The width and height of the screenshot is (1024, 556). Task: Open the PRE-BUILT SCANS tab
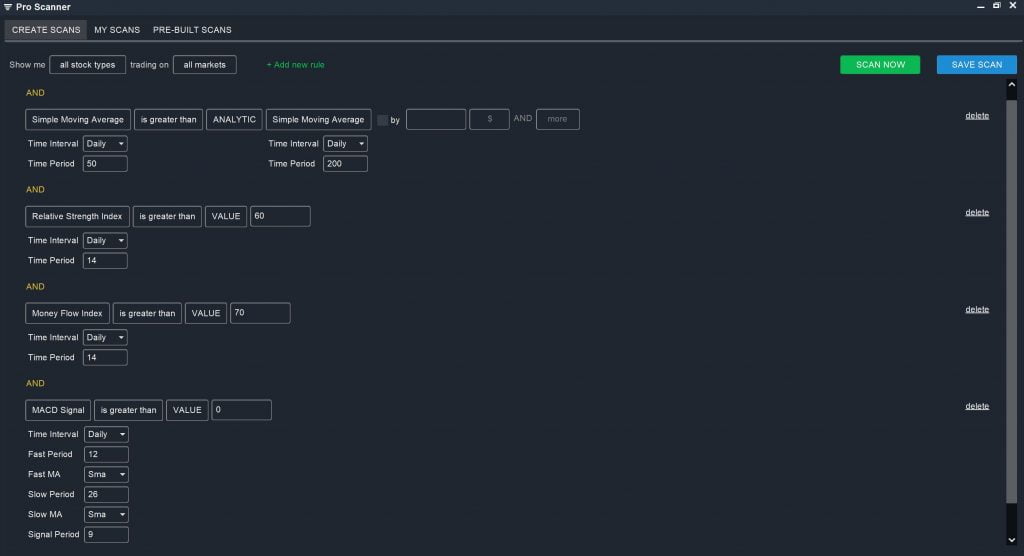[x=192, y=30]
